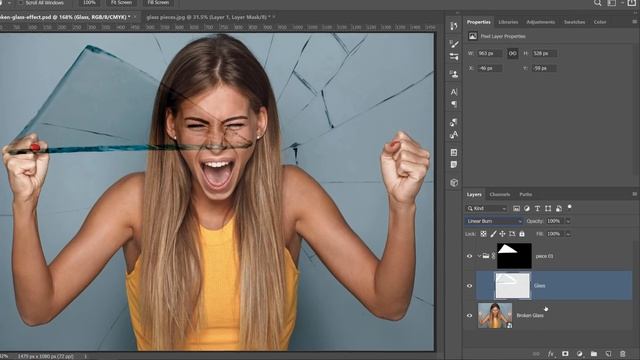Click the Pixel Layer Properties icon
The width and height of the screenshot is (640, 360).
[x=473, y=36]
